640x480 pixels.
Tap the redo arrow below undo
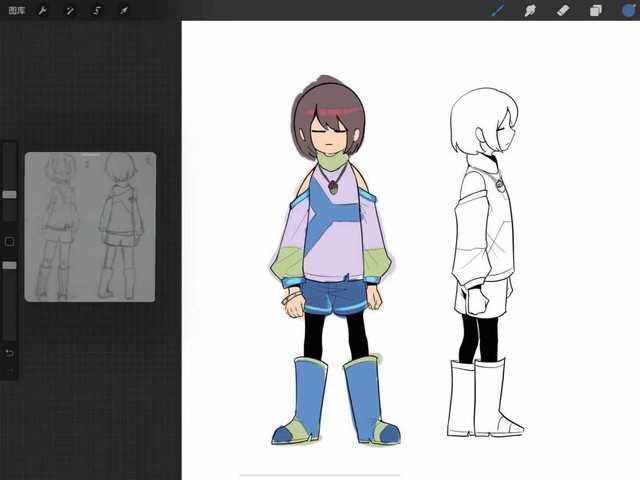(x=9, y=370)
